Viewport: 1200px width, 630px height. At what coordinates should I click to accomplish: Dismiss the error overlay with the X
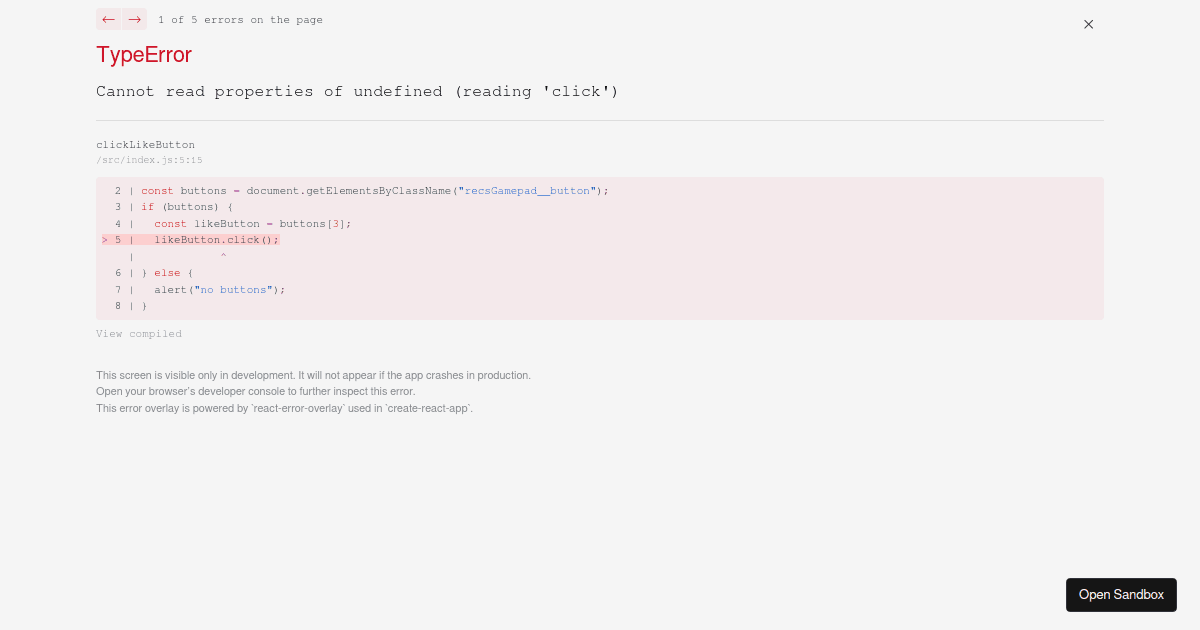click(1088, 24)
